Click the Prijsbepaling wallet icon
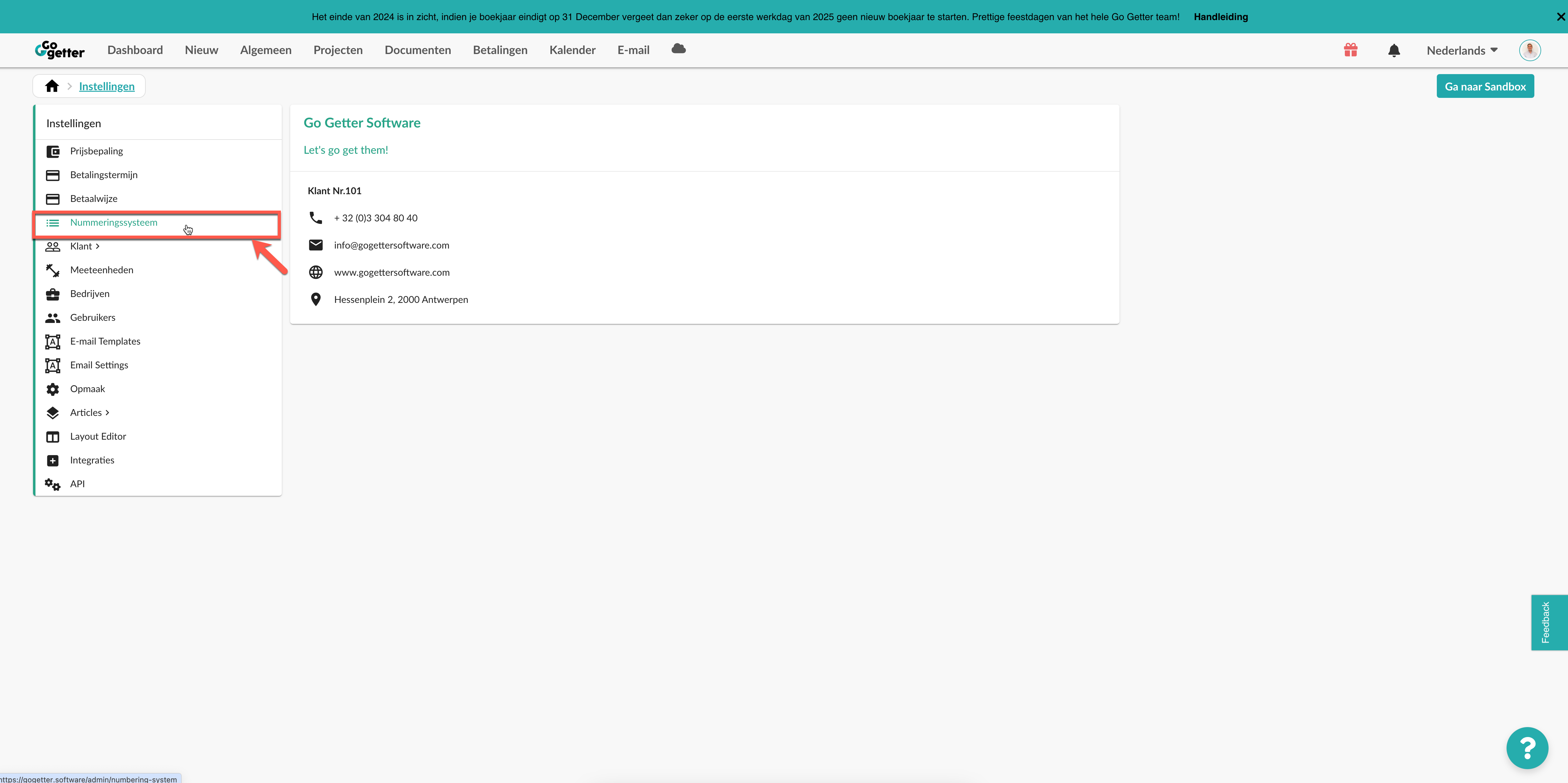 pyautogui.click(x=53, y=151)
